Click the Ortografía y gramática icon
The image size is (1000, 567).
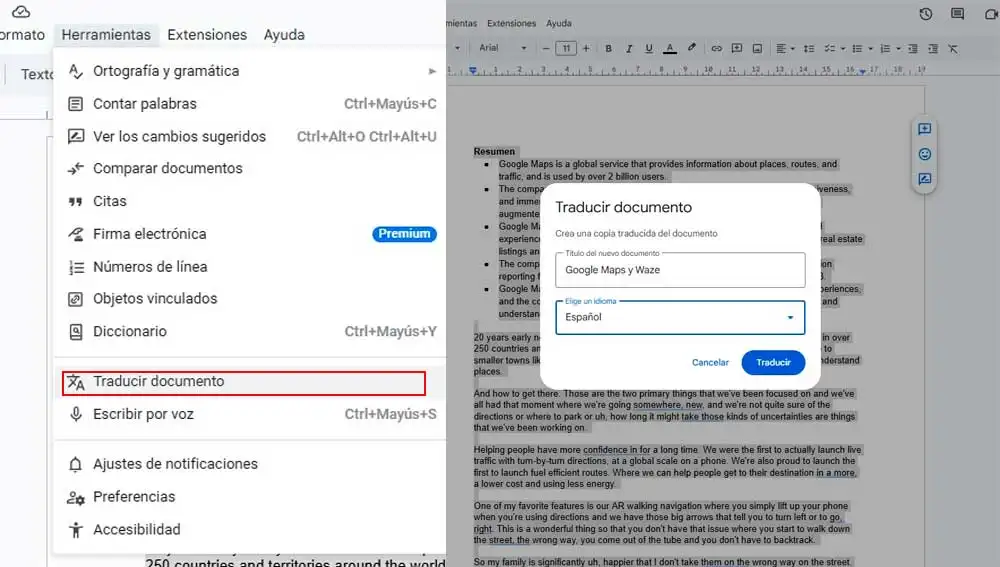75,71
